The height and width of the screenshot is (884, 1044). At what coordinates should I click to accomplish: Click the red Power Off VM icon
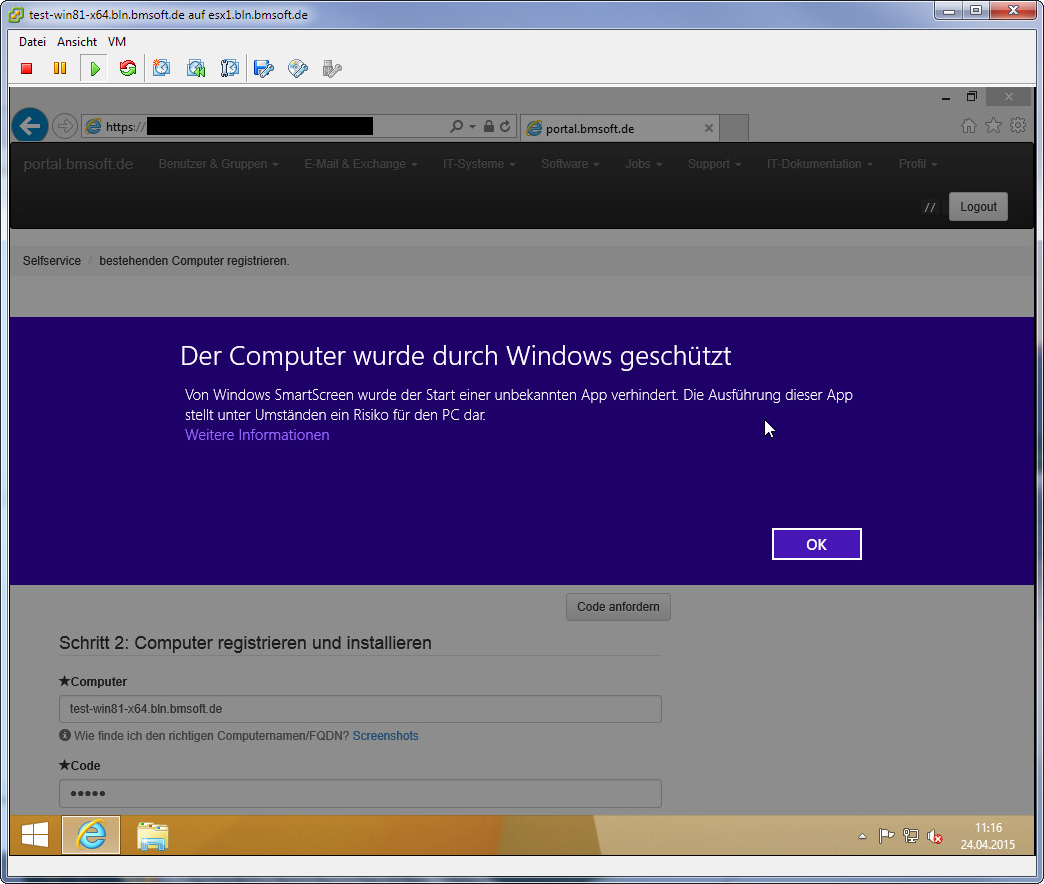pos(27,69)
